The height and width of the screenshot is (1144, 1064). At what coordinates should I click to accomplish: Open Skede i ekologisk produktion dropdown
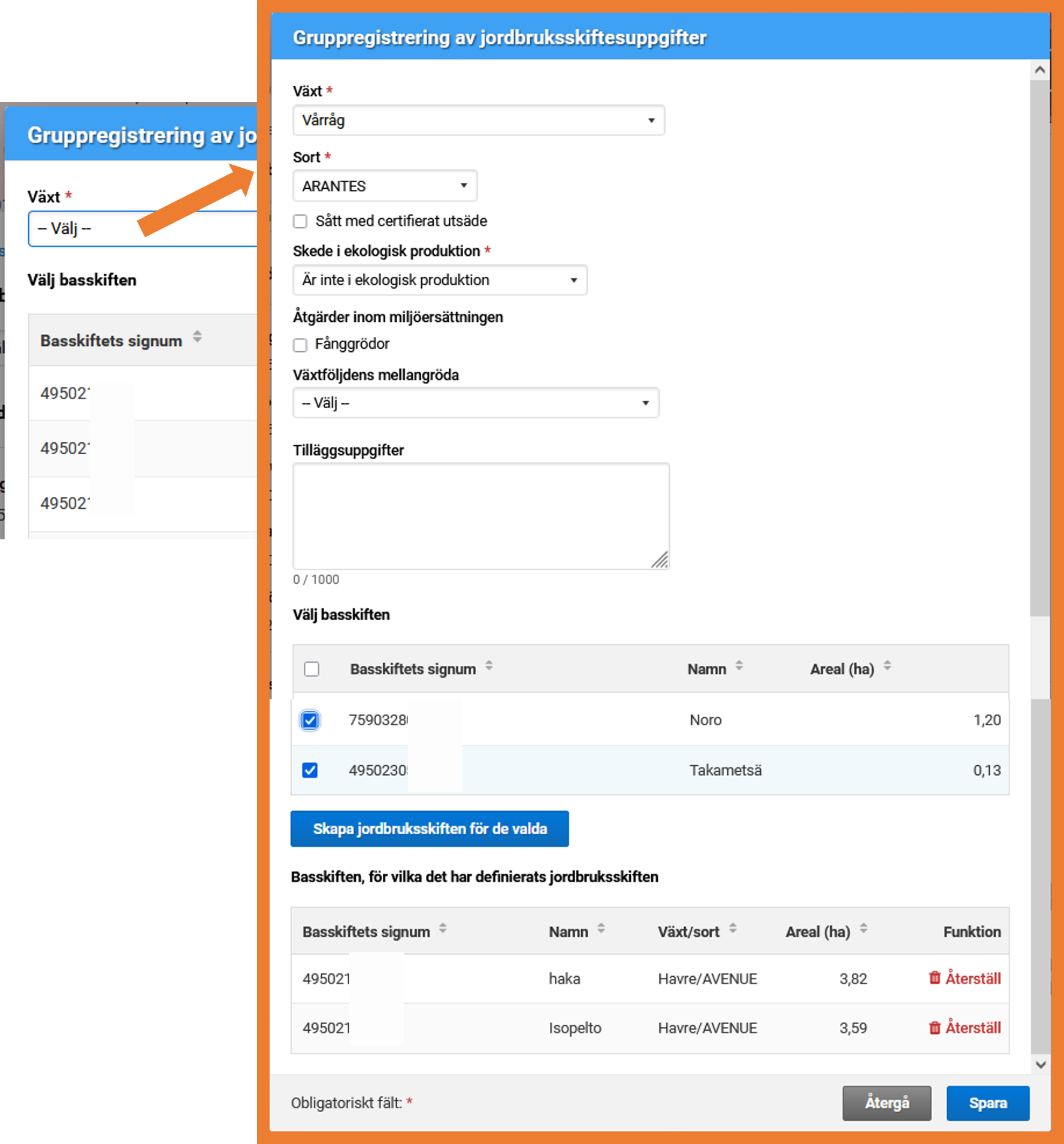click(x=439, y=280)
